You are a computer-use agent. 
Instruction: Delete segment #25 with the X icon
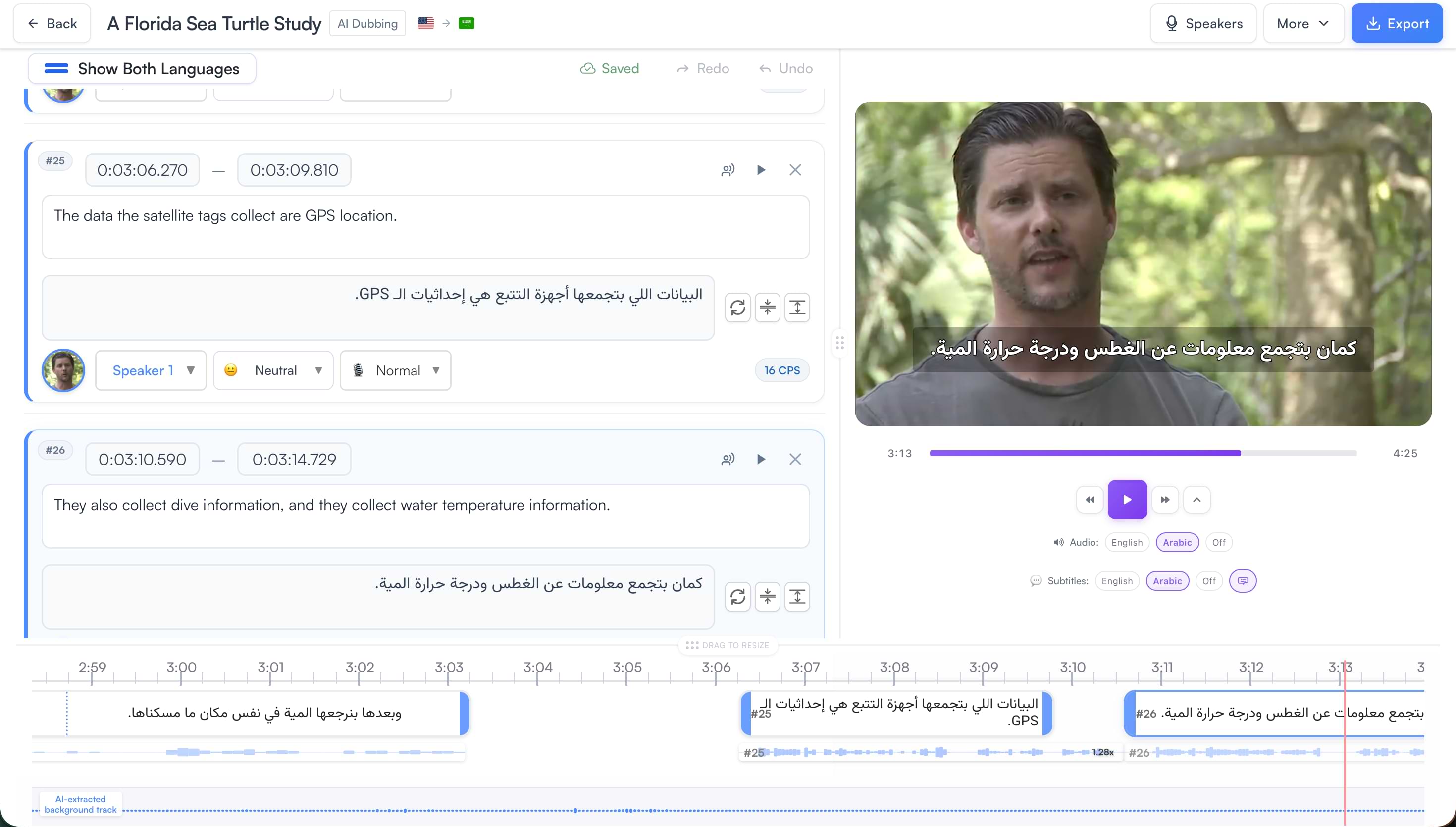point(795,170)
